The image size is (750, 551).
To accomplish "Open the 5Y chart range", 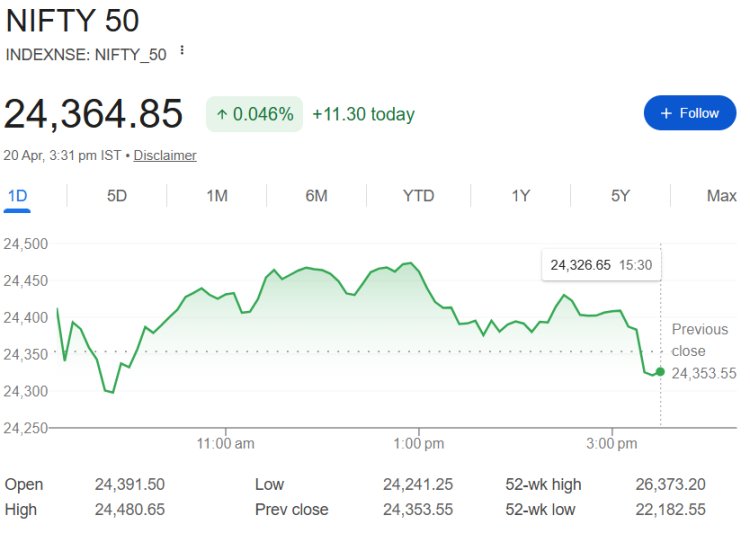I will (620, 196).
